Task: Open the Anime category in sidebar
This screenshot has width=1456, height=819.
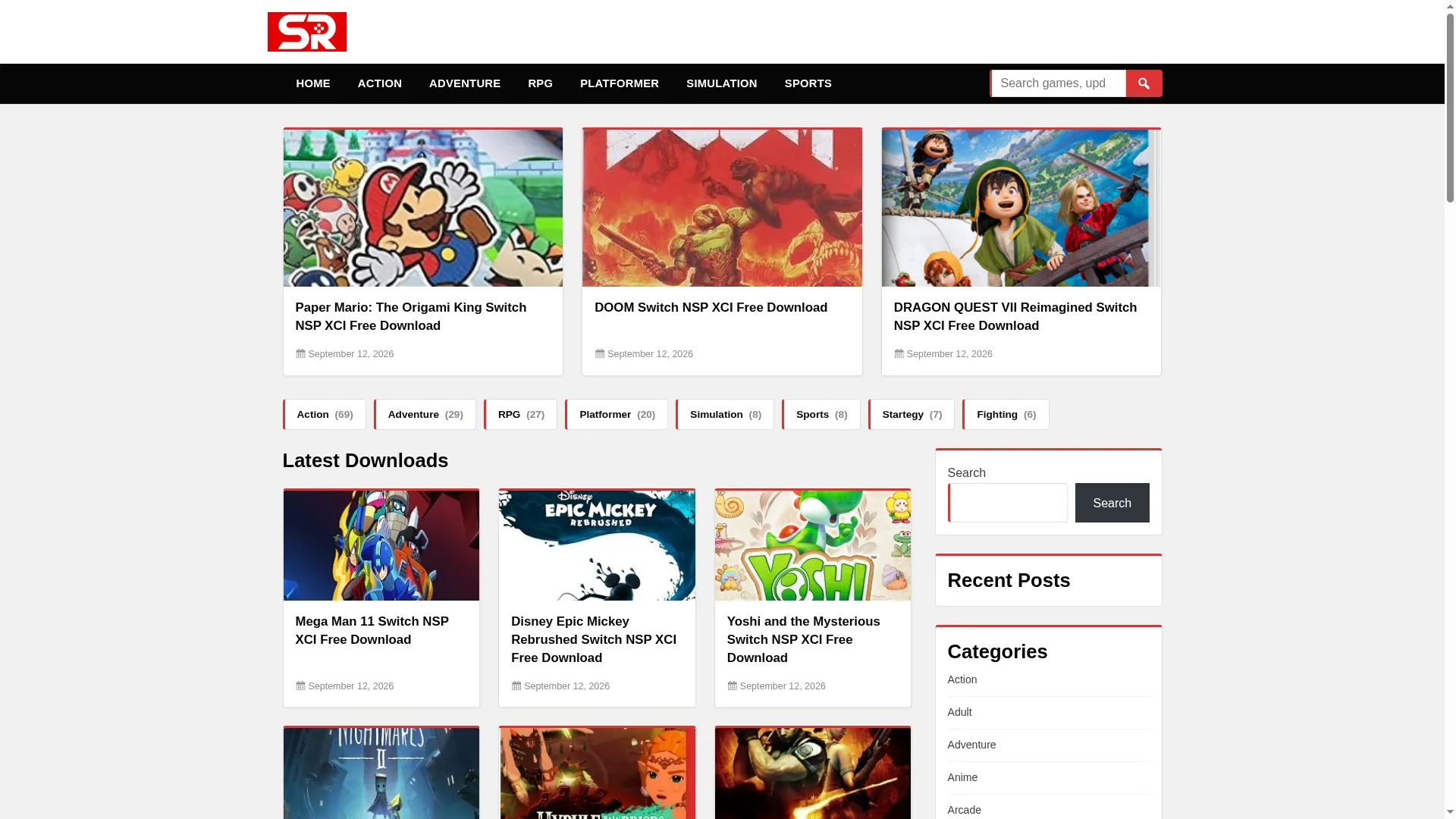Action: [x=963, y=777]
